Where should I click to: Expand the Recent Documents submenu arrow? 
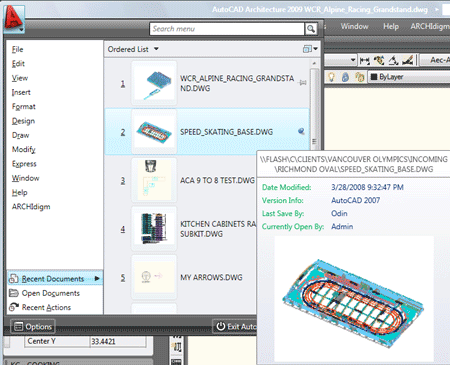tap(97, 278)
